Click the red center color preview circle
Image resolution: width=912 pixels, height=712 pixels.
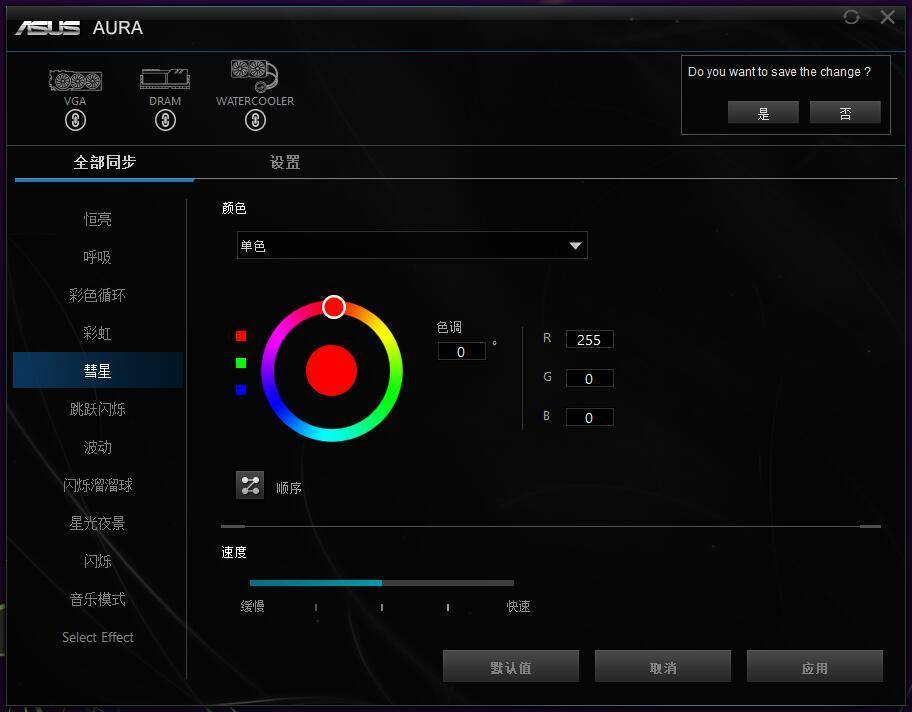(x=332, y=371)
